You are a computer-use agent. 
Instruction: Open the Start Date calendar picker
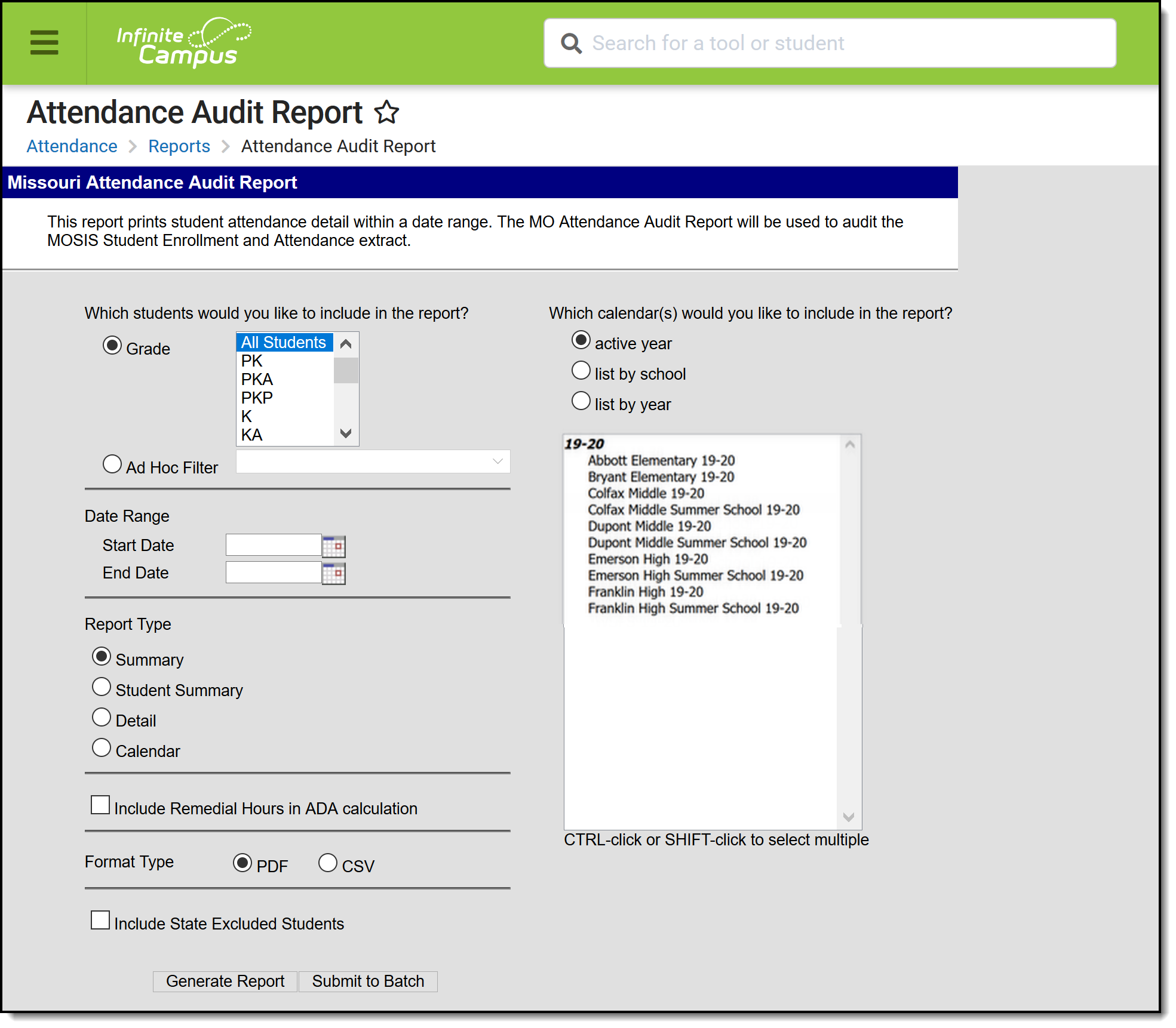tap(334, 546)
